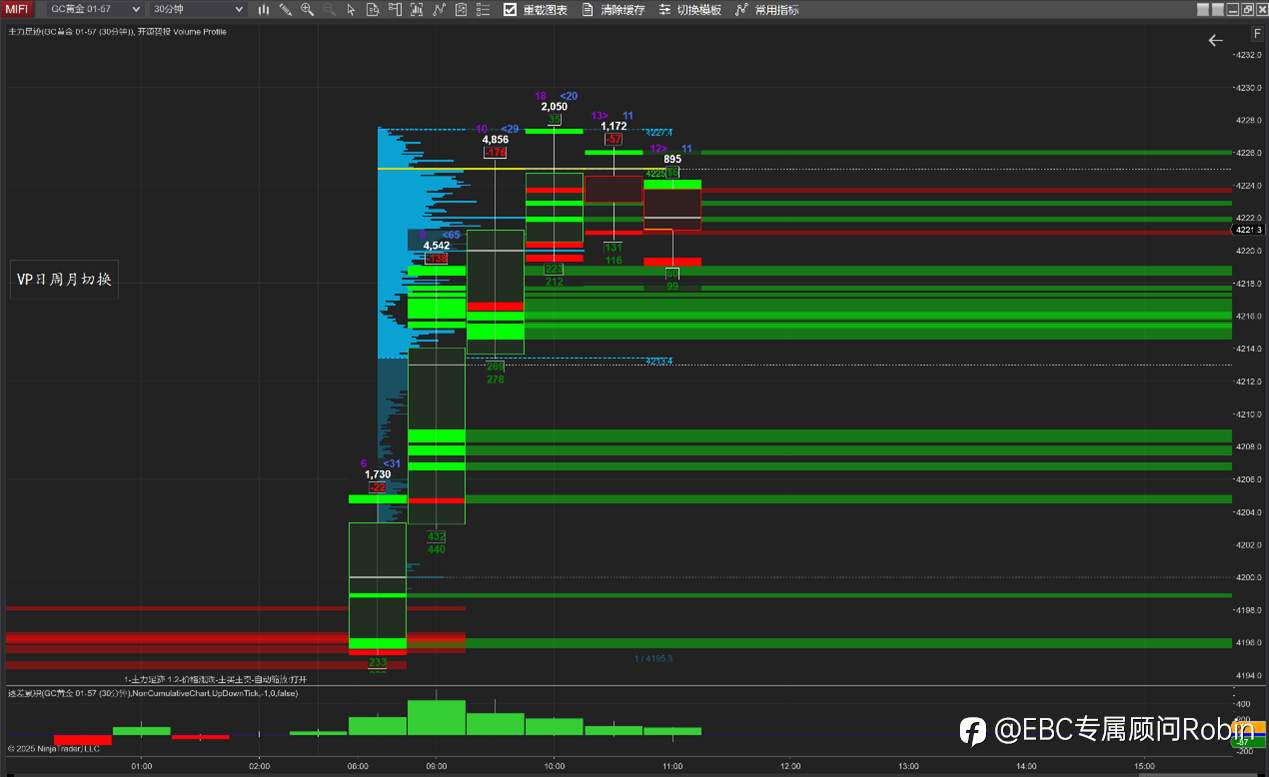Toggle the 重载图表 checkbox
Image resolution: width=1269 pixels, height=777 pixels.
point(510,9)
